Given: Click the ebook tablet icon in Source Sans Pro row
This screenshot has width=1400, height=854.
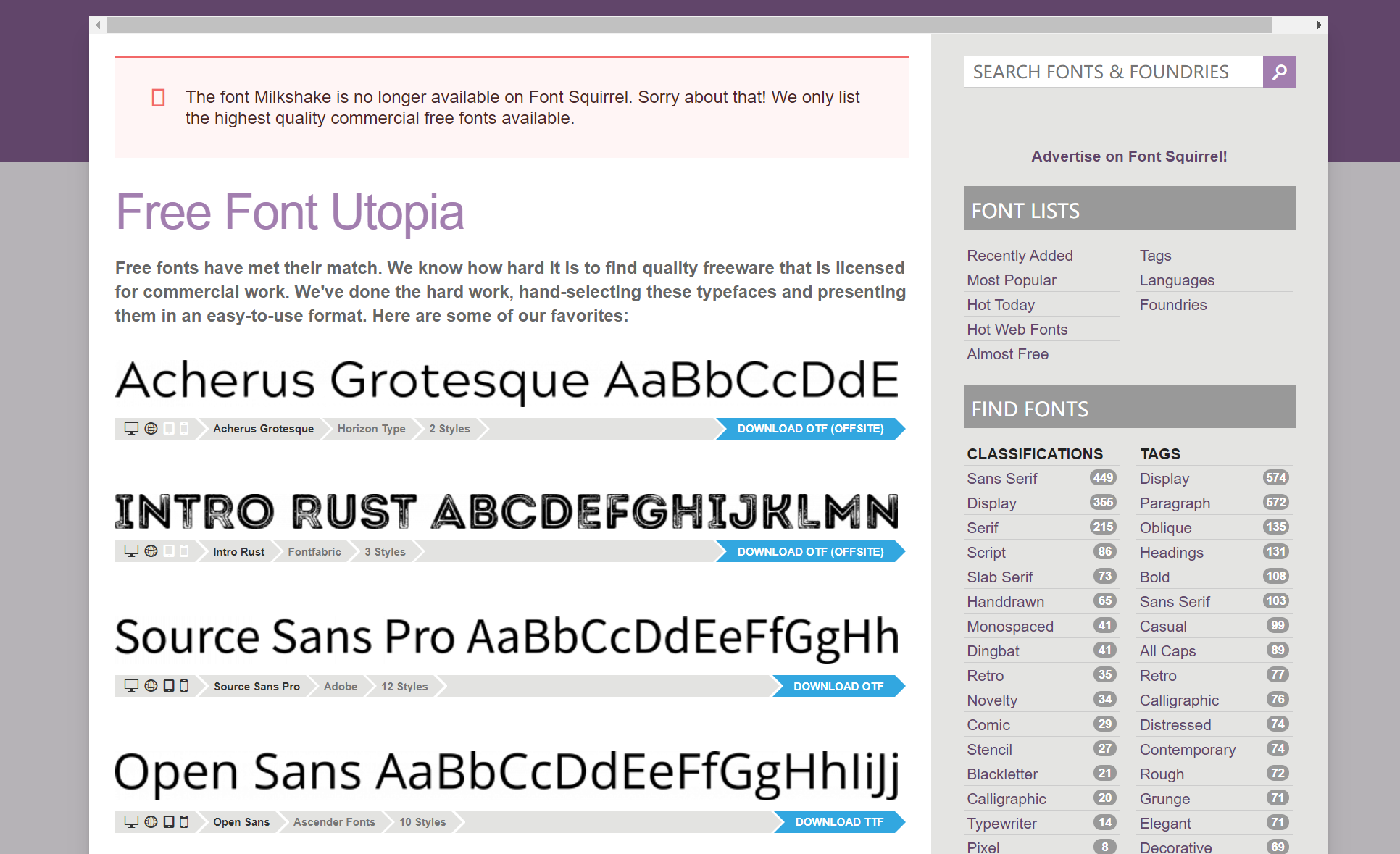Looking at the screenshot, I should click(x=169, y=685).
